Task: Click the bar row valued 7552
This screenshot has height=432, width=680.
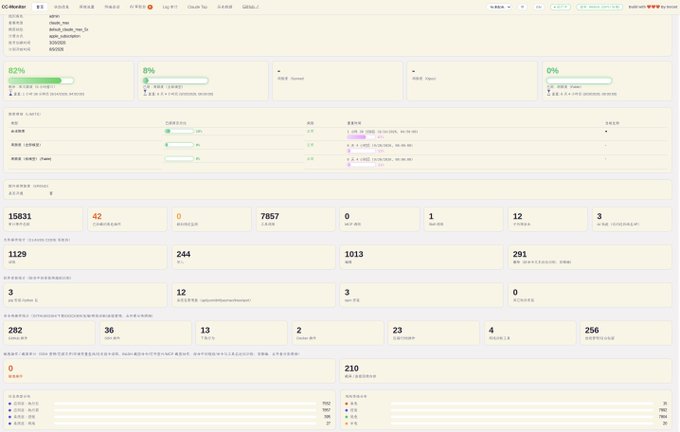Action: coord(169,403)
